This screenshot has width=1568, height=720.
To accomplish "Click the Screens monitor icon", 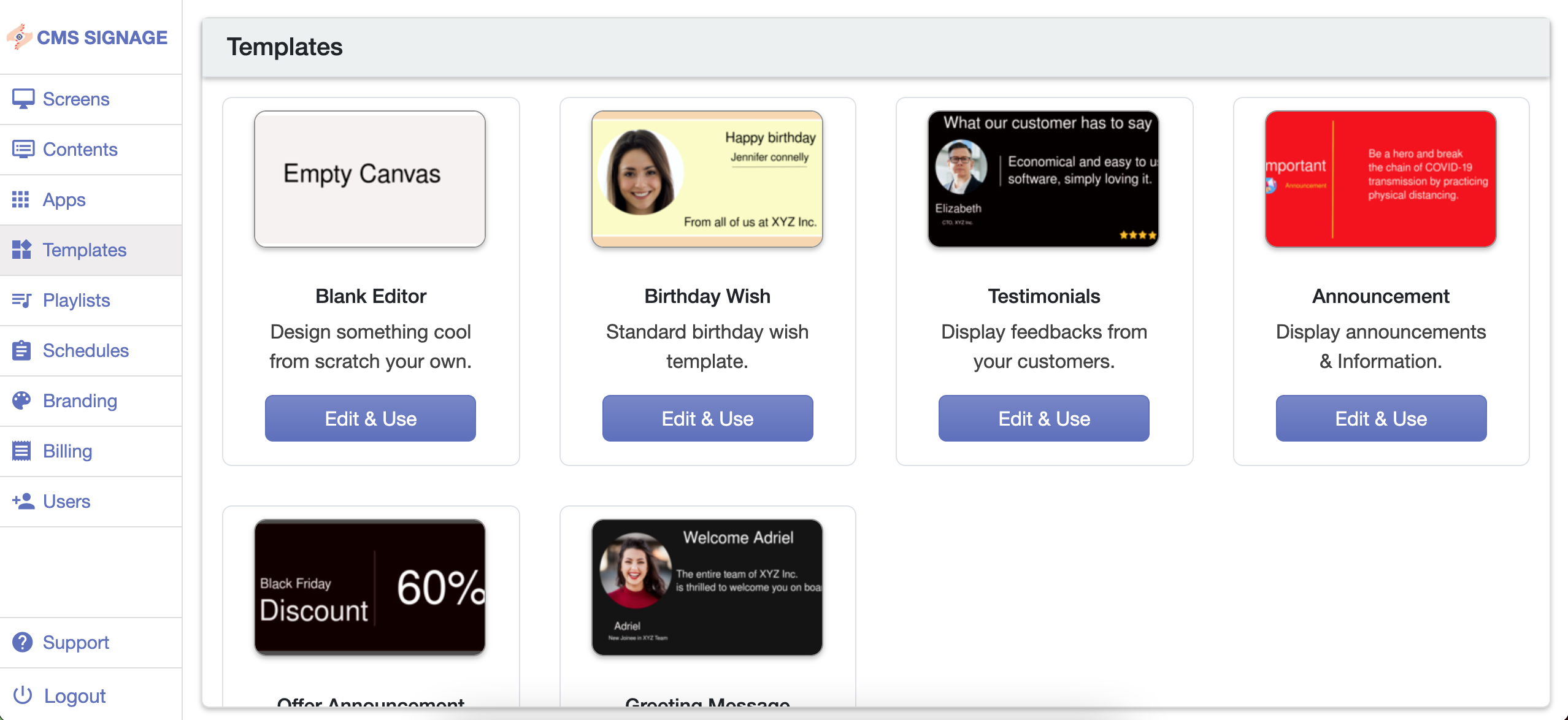I will point(23,99).
